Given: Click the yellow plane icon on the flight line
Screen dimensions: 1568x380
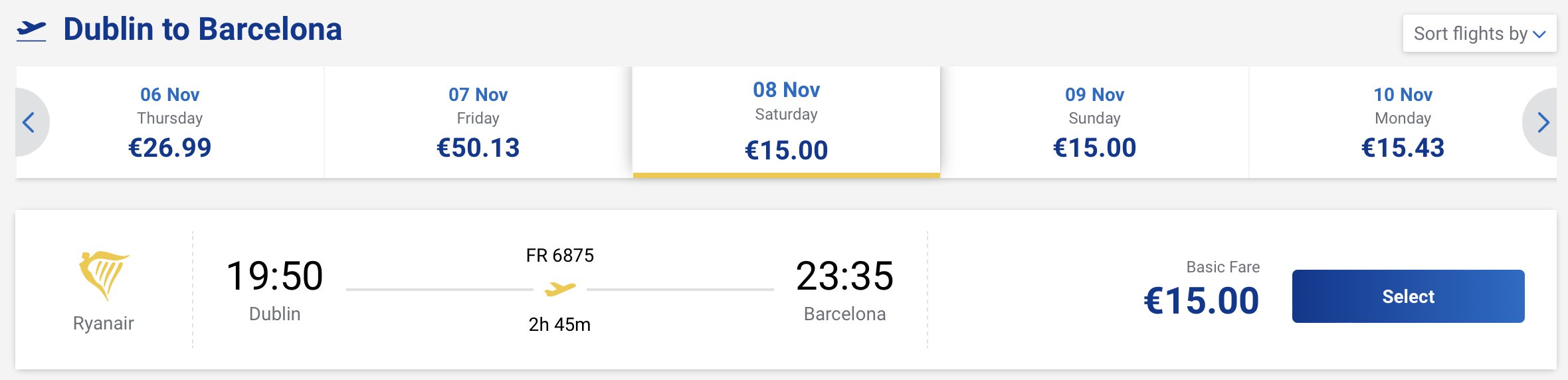Looking at the screenshot, I should tap(559, 289).
